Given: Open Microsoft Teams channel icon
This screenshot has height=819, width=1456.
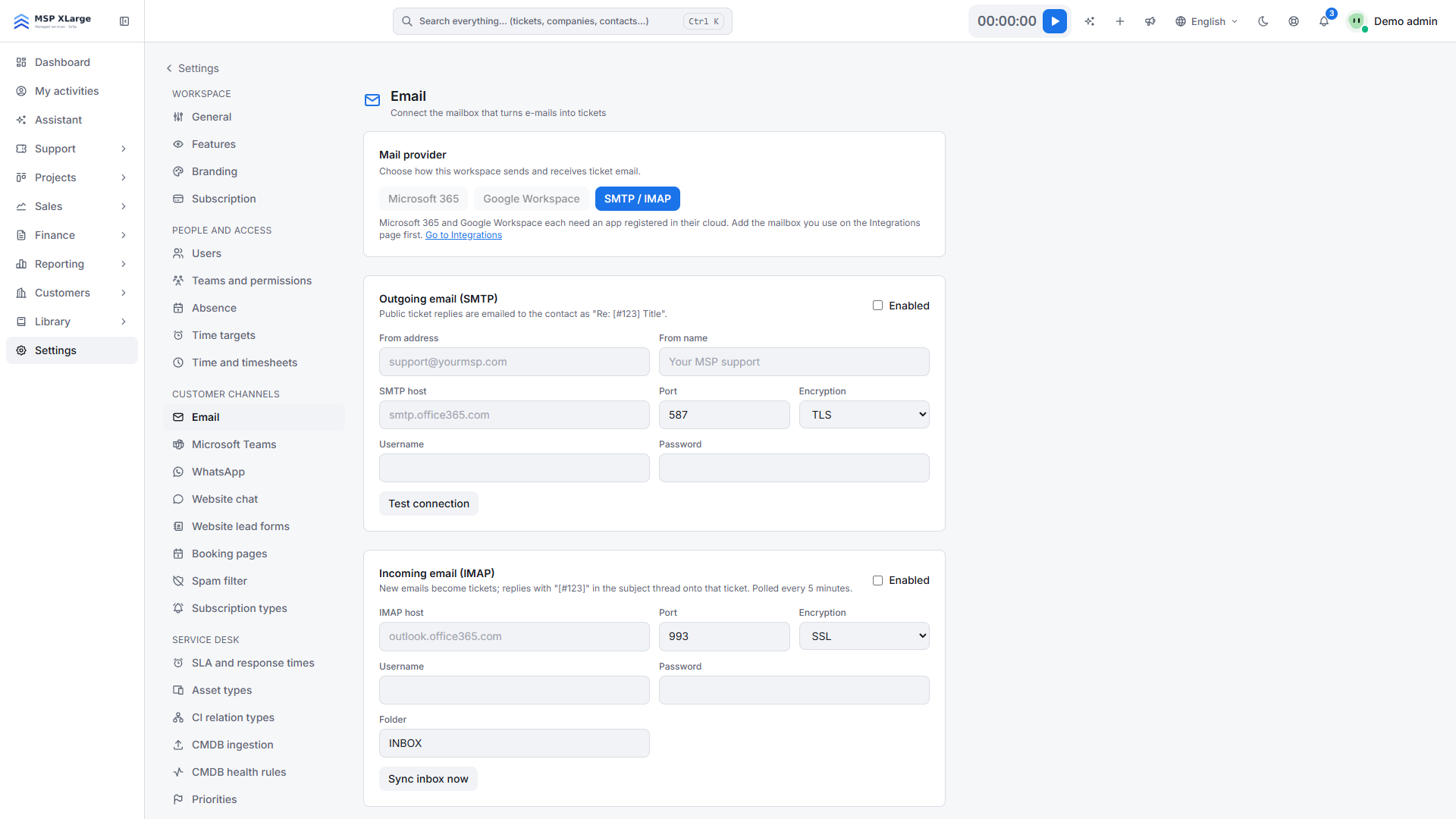Looking at the screenshot, I should point(178,444).
